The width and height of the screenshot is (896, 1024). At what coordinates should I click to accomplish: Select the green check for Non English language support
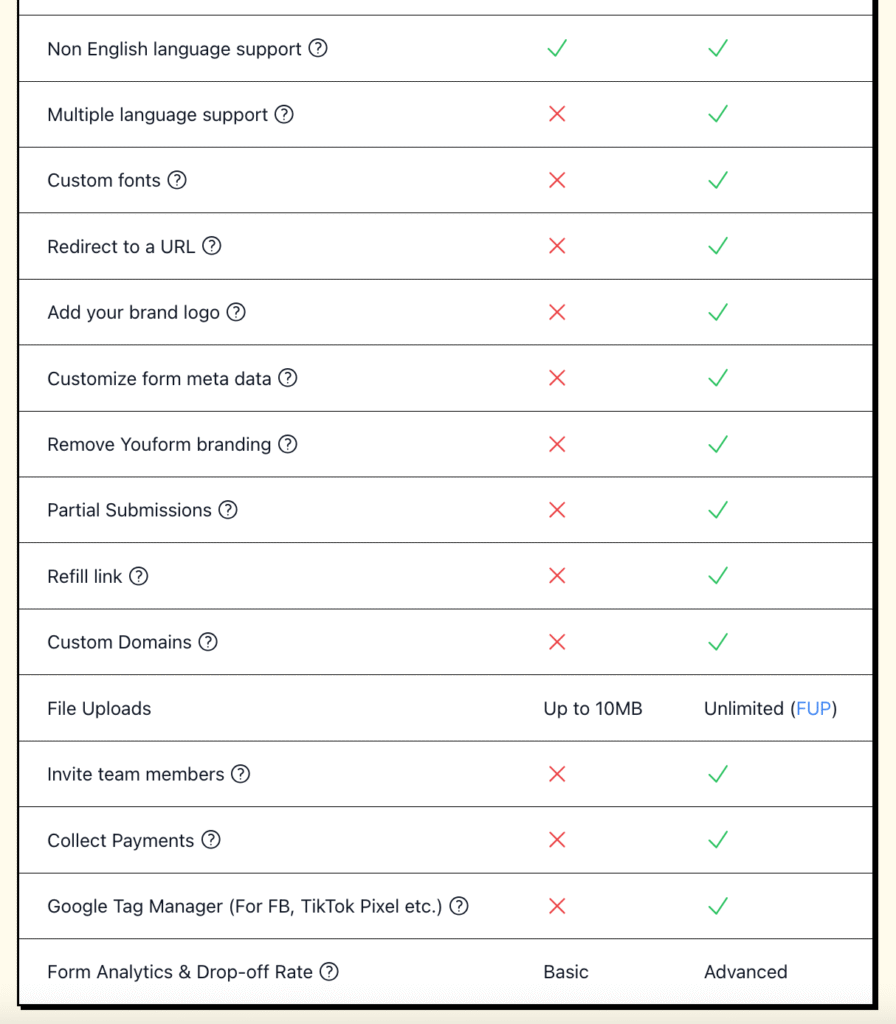557,48
